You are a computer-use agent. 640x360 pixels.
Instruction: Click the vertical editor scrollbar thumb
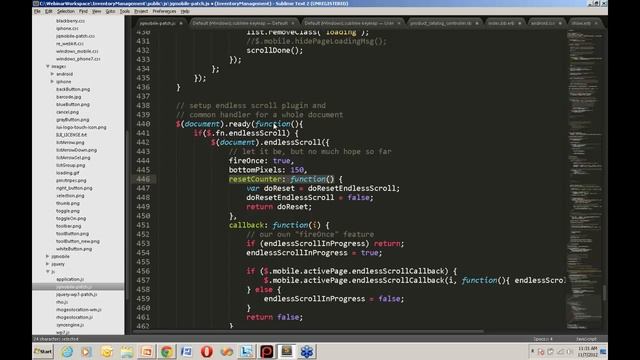tap(604, 293)
